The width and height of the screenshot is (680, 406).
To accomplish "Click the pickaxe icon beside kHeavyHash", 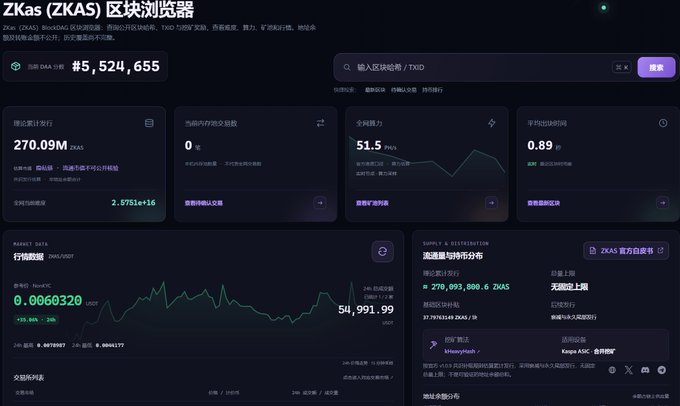I will pyautogui.click(x=433, y=345).
